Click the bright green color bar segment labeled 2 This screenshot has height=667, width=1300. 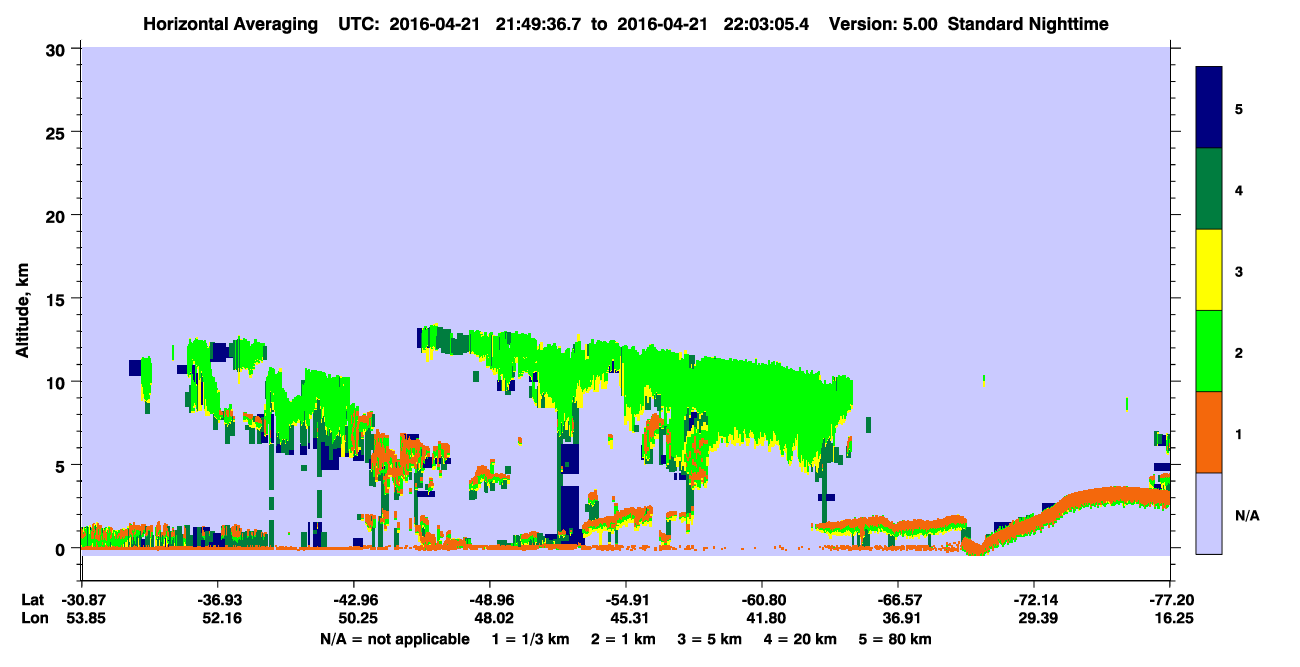click(x=1209, y=351)
